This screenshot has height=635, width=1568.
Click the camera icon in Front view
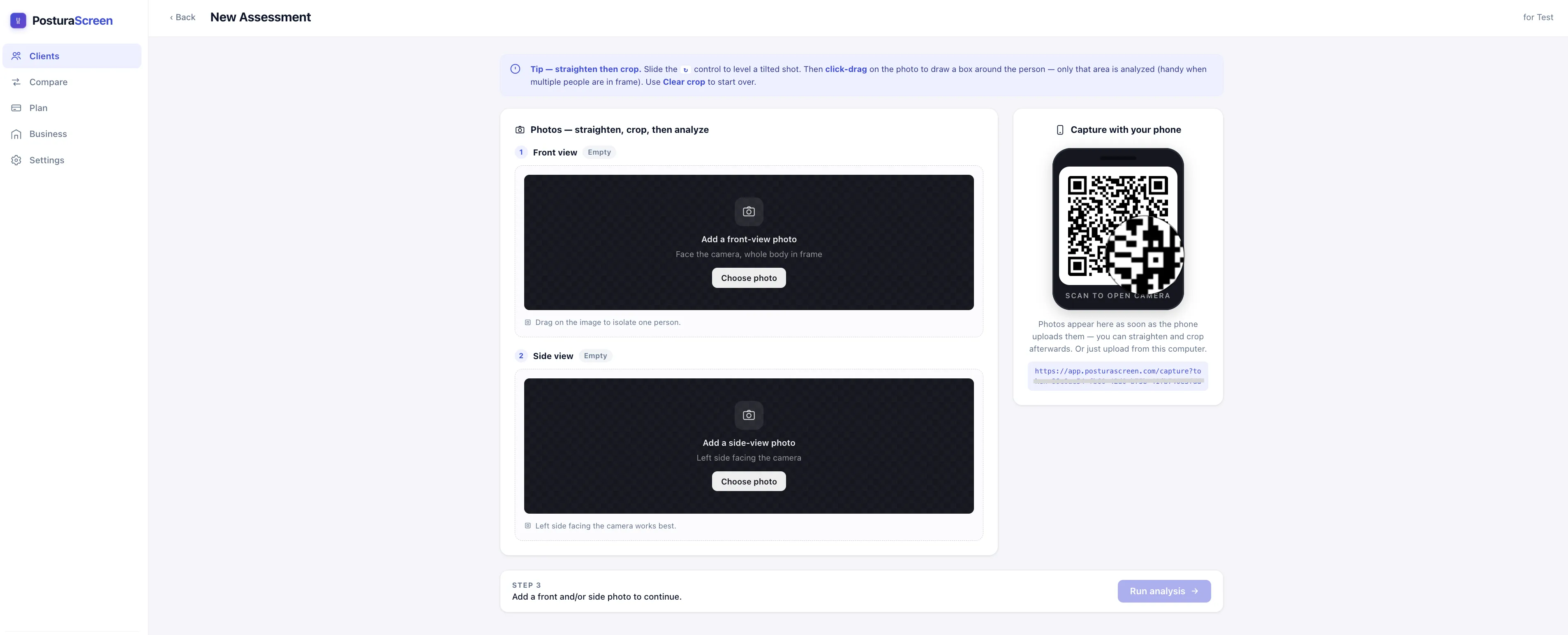[749, 212]
